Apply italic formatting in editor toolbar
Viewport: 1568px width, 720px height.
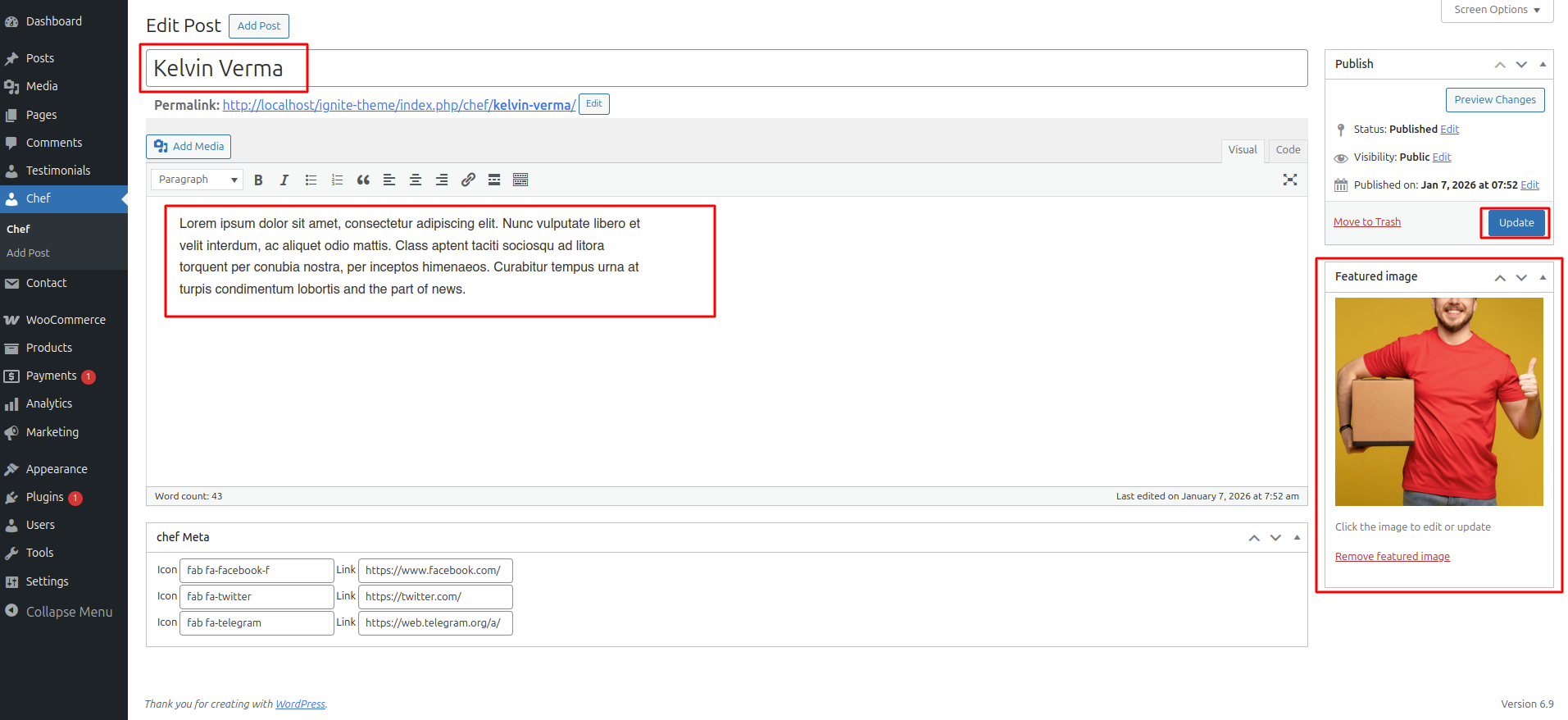(284, 180)
